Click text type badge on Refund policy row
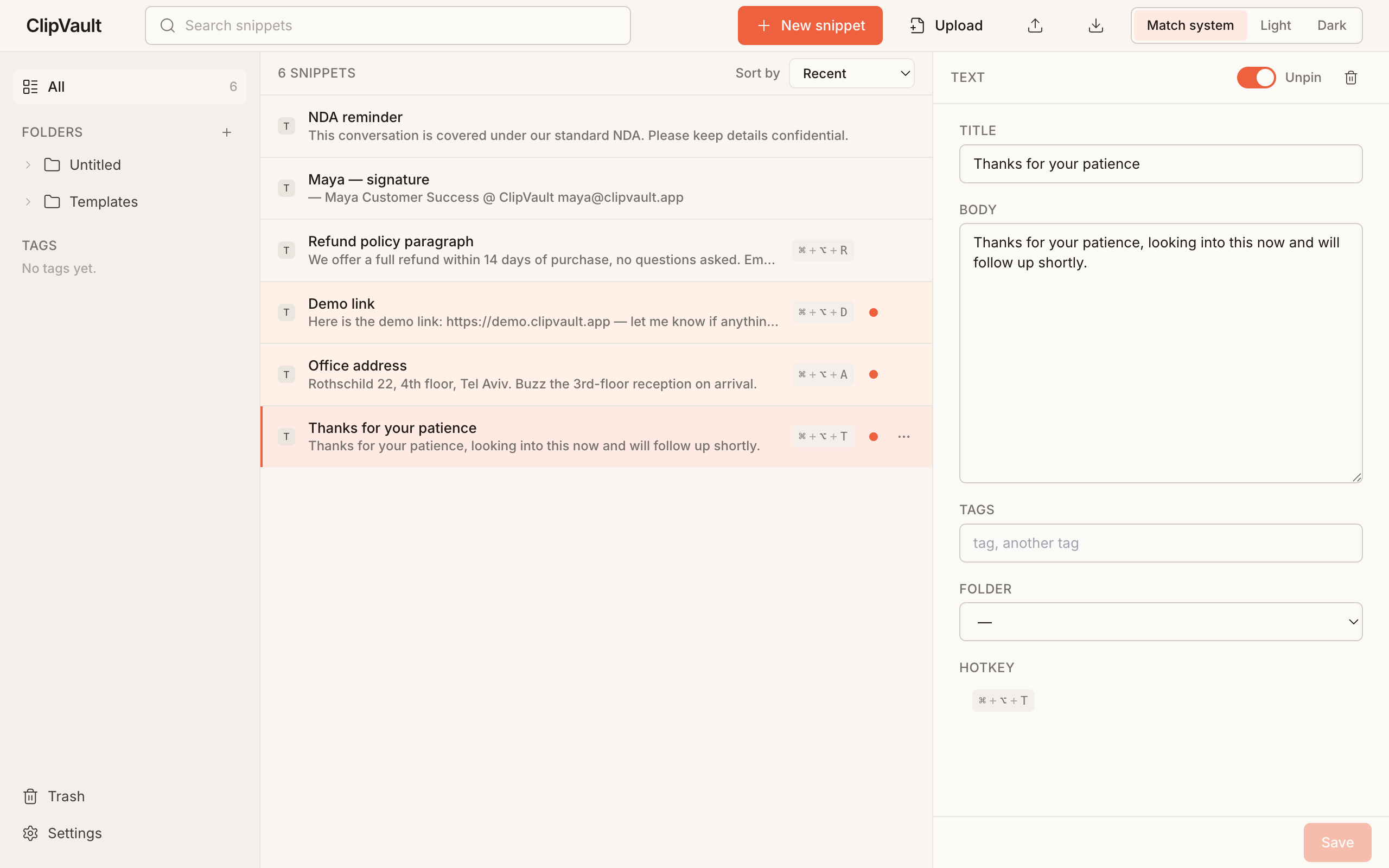1389x868 pixels. pyautogui.click(x=286, y=250)
